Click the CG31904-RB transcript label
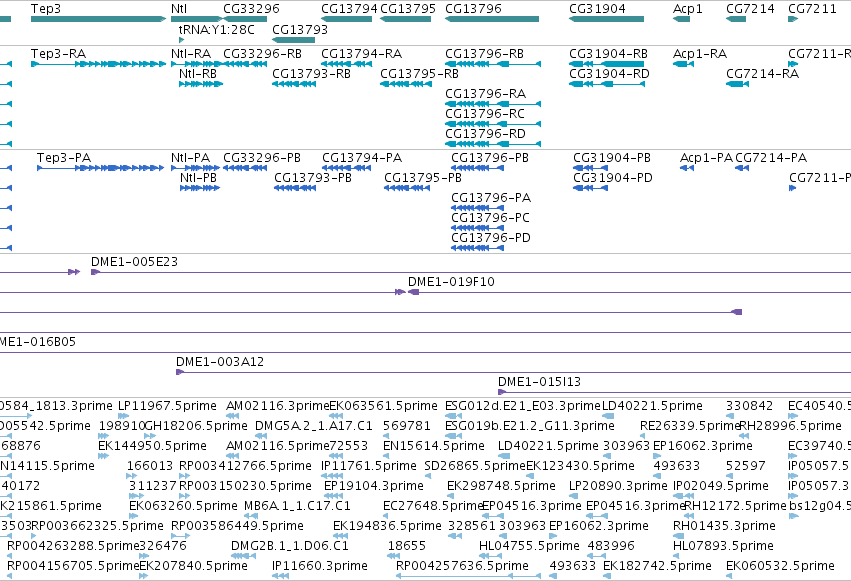851x581 pixels. coord(608,54)
